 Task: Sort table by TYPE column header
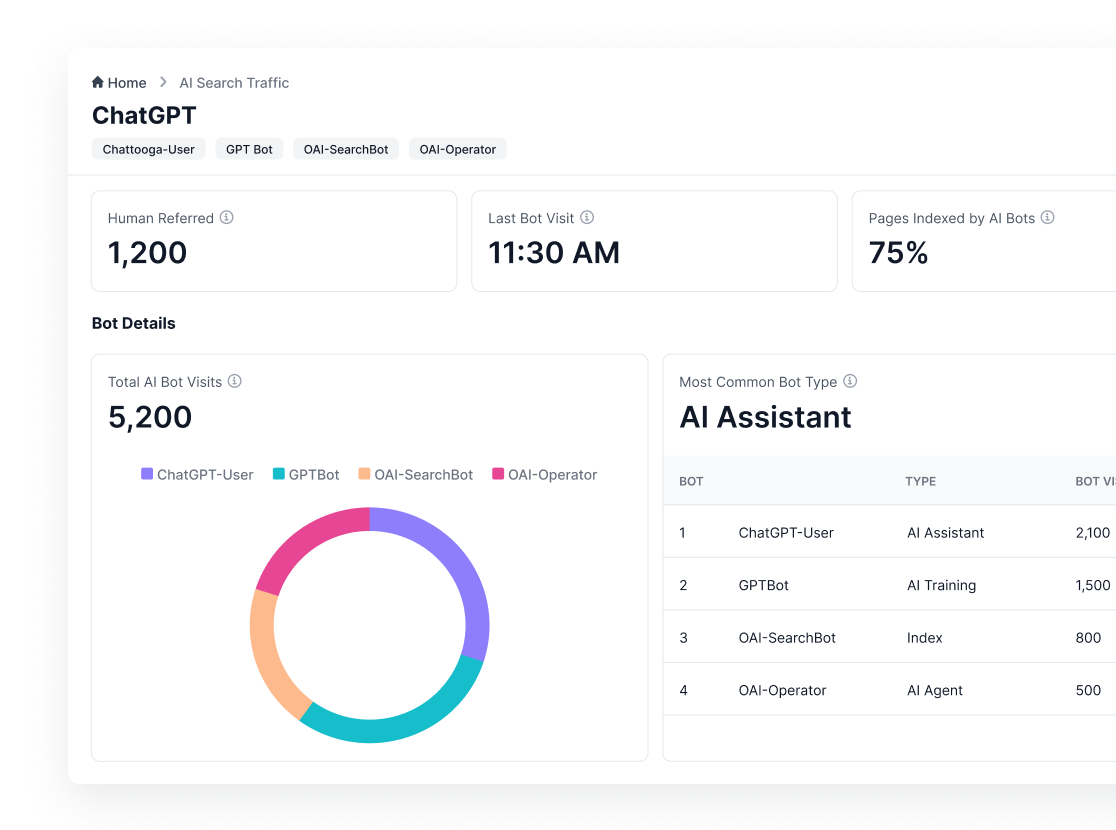[x=920, y=481]
